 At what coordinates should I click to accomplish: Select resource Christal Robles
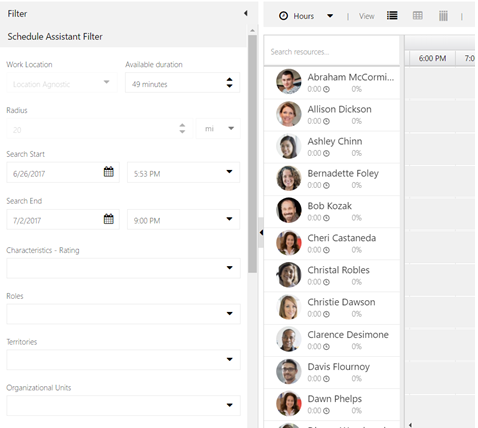[332, 276]
